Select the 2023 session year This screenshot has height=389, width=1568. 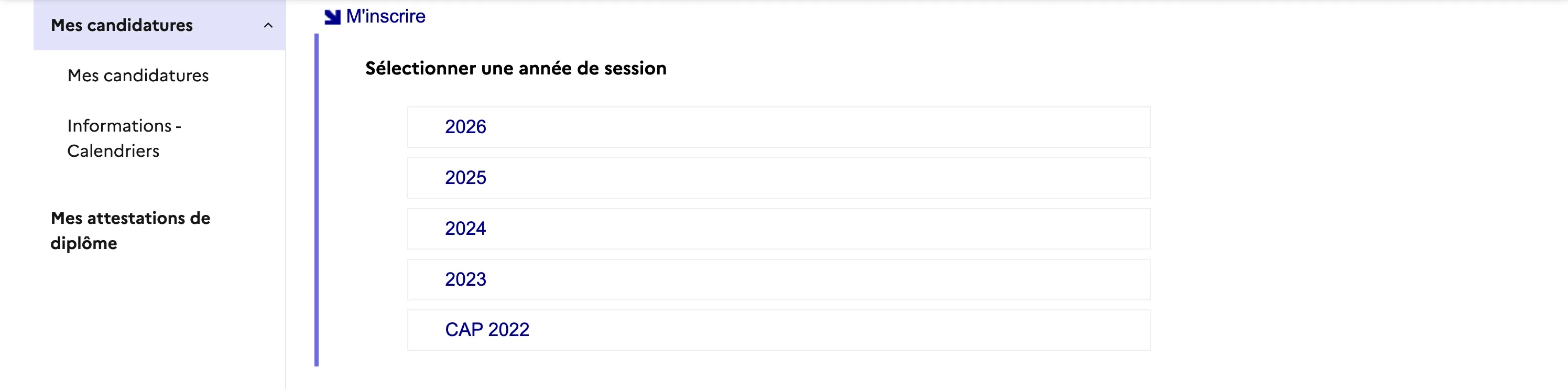click(x=466, y=279)
